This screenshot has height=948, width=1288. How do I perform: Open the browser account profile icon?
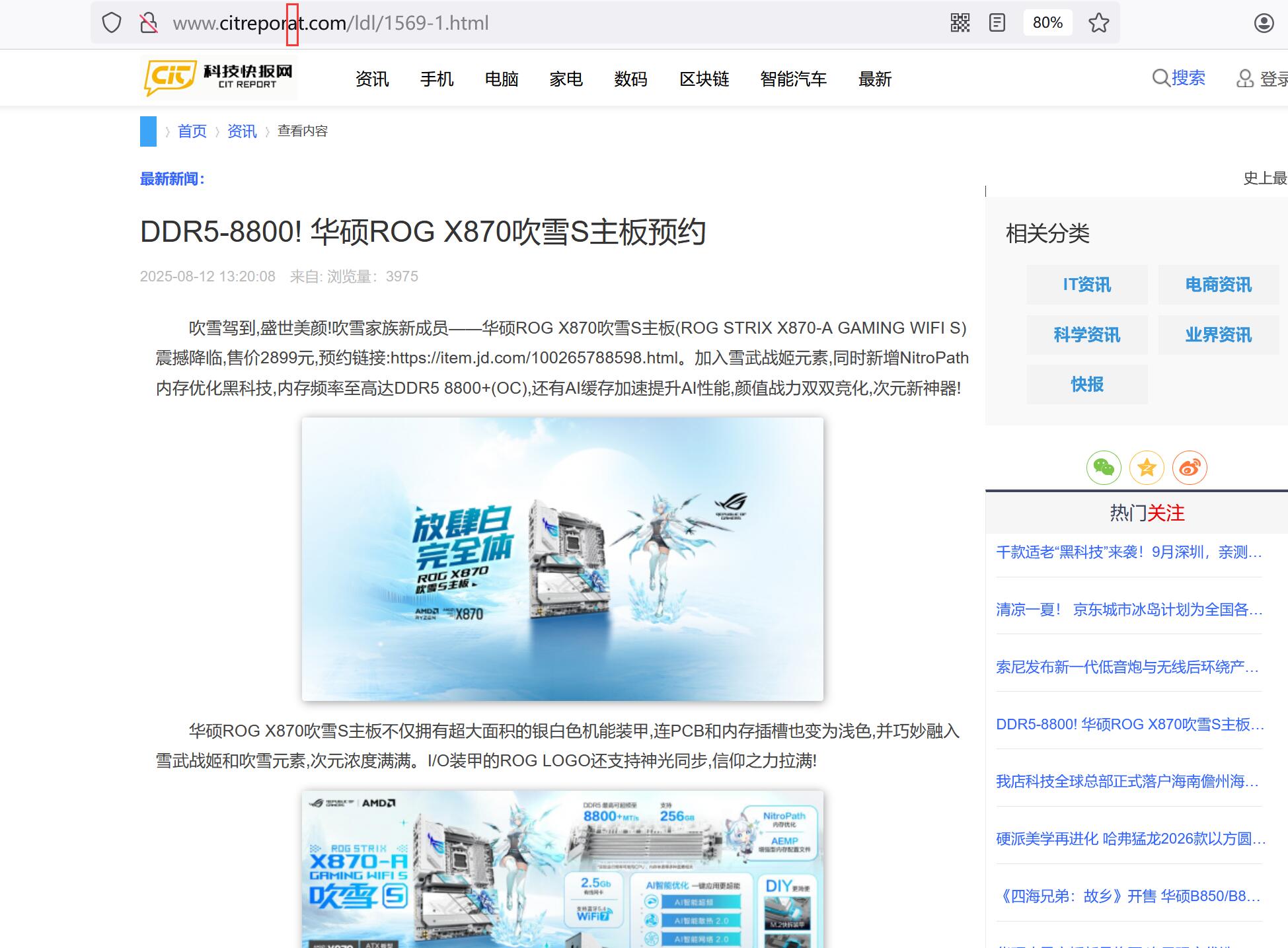click(x=1262, y=22)
